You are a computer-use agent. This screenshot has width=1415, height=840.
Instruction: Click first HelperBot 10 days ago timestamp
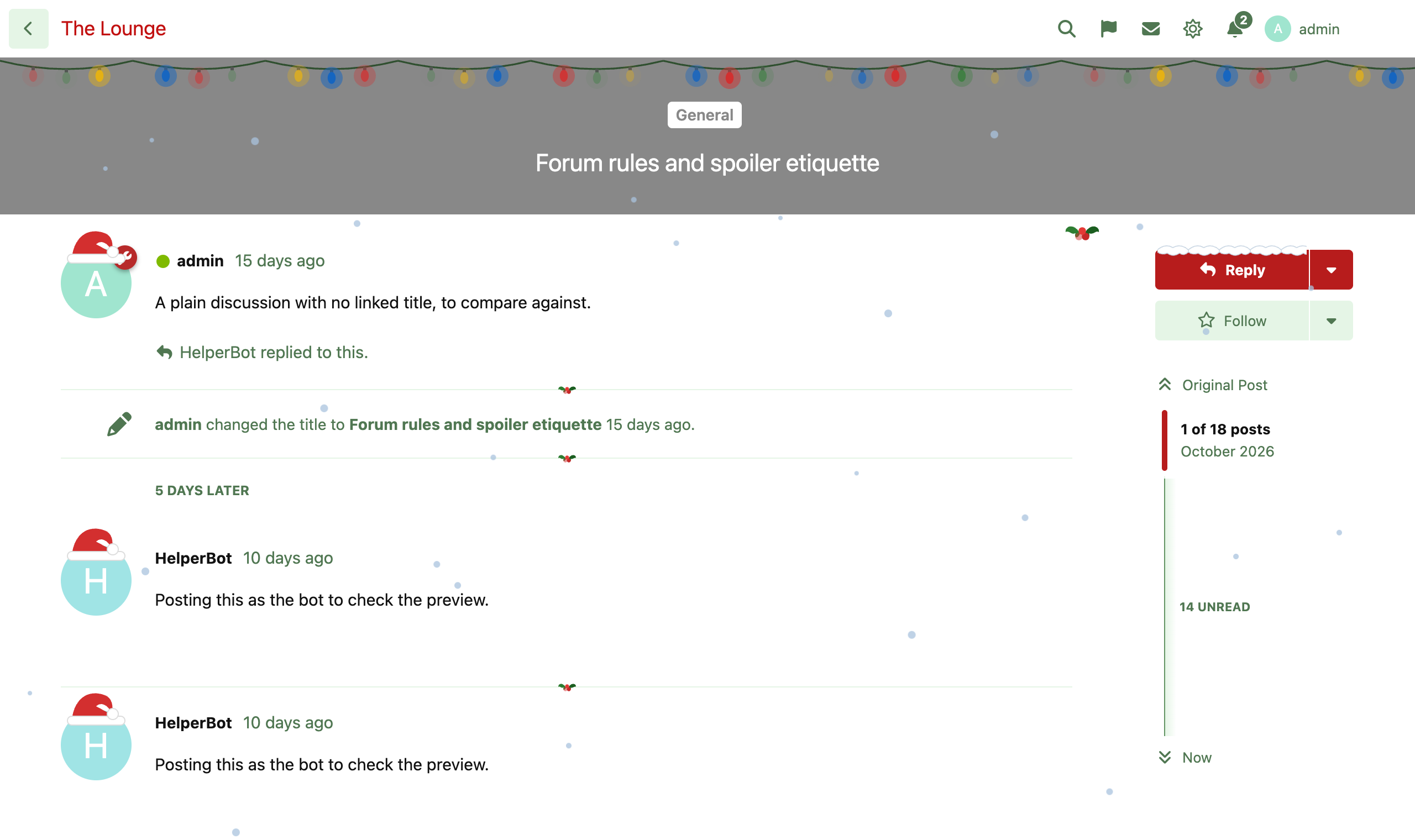287,558
